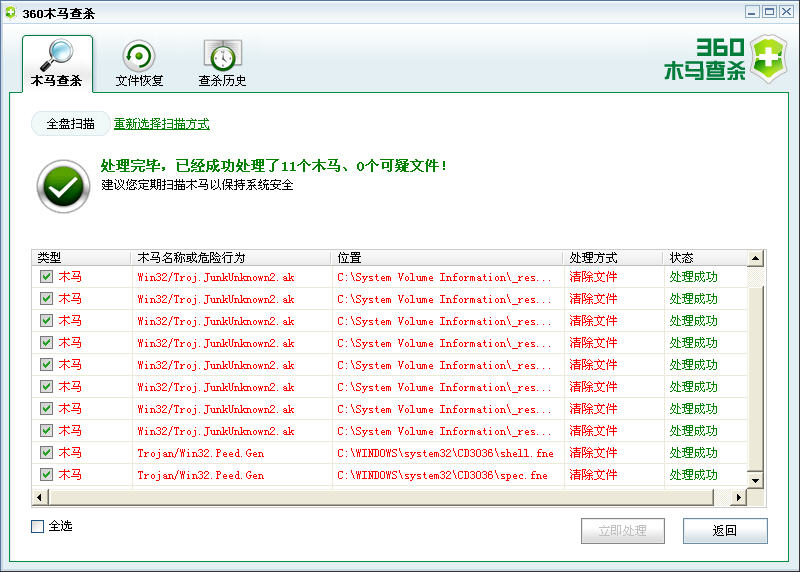800x572 pixels.
Task: Click the 返回 button
Action: click(725, 531)
